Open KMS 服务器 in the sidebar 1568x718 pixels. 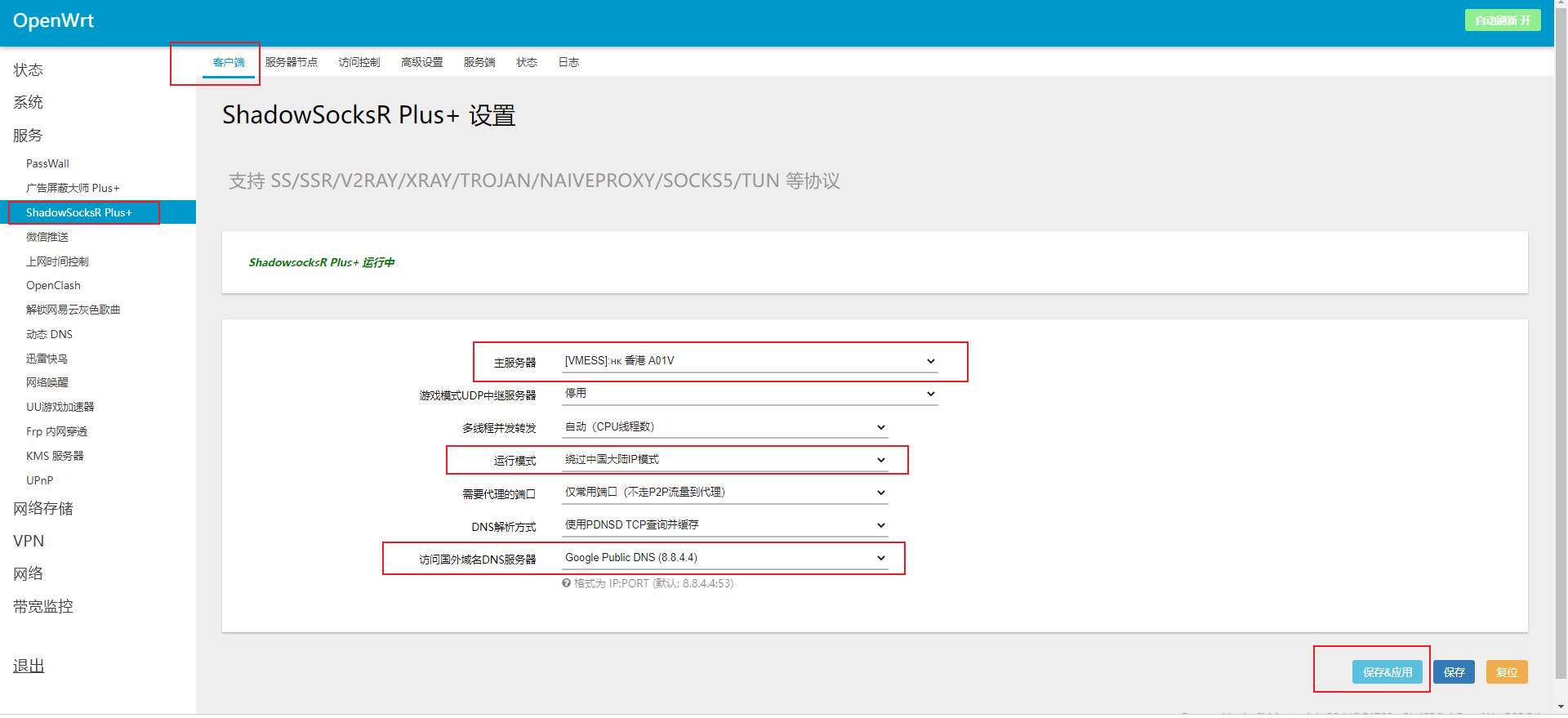point(55,456)
